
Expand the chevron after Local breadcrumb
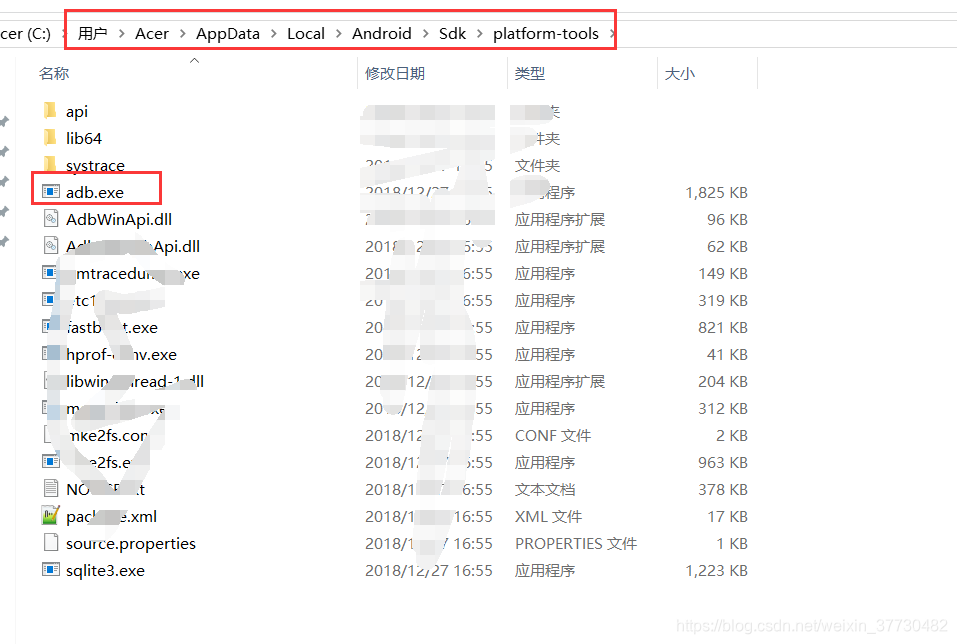coord(338,34)
